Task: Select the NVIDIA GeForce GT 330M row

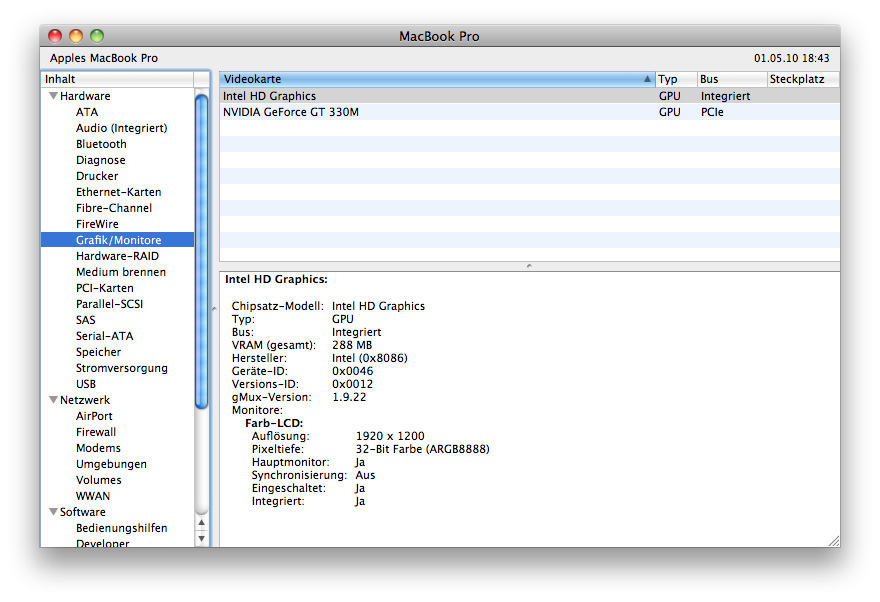Action: click(x=529, y=112)
